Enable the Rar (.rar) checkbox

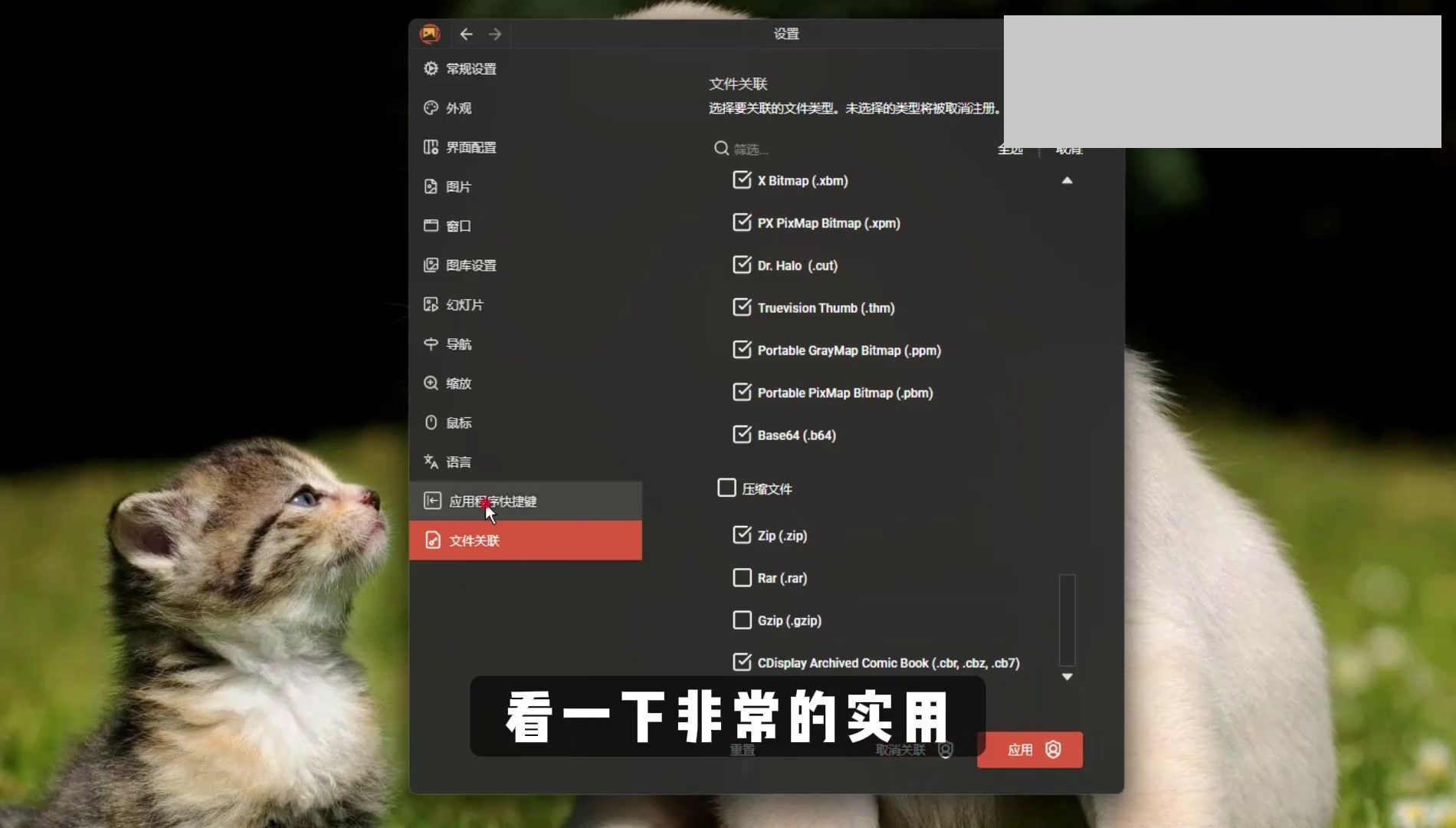[742, 577]
